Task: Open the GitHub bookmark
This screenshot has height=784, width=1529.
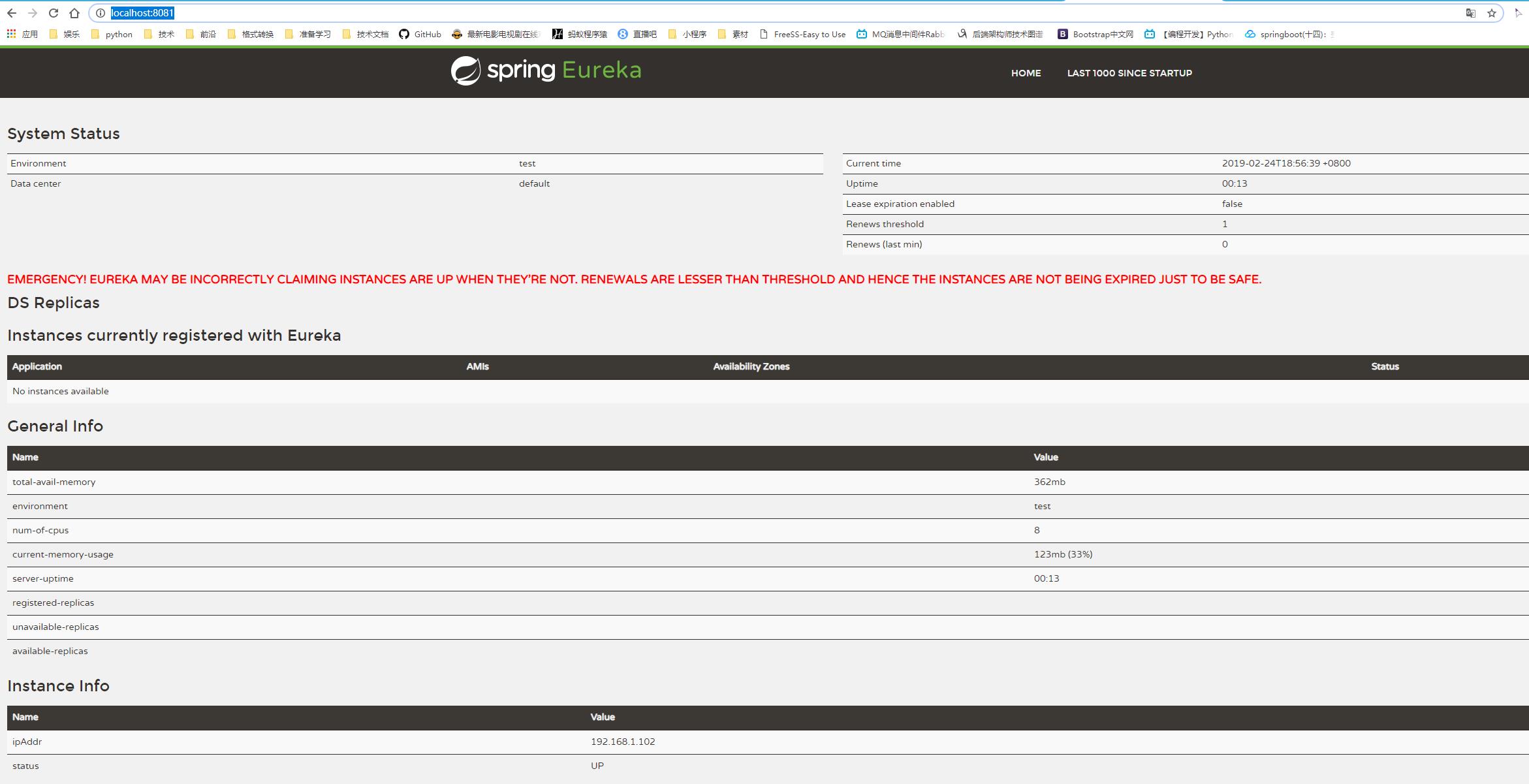Action: 420,34
